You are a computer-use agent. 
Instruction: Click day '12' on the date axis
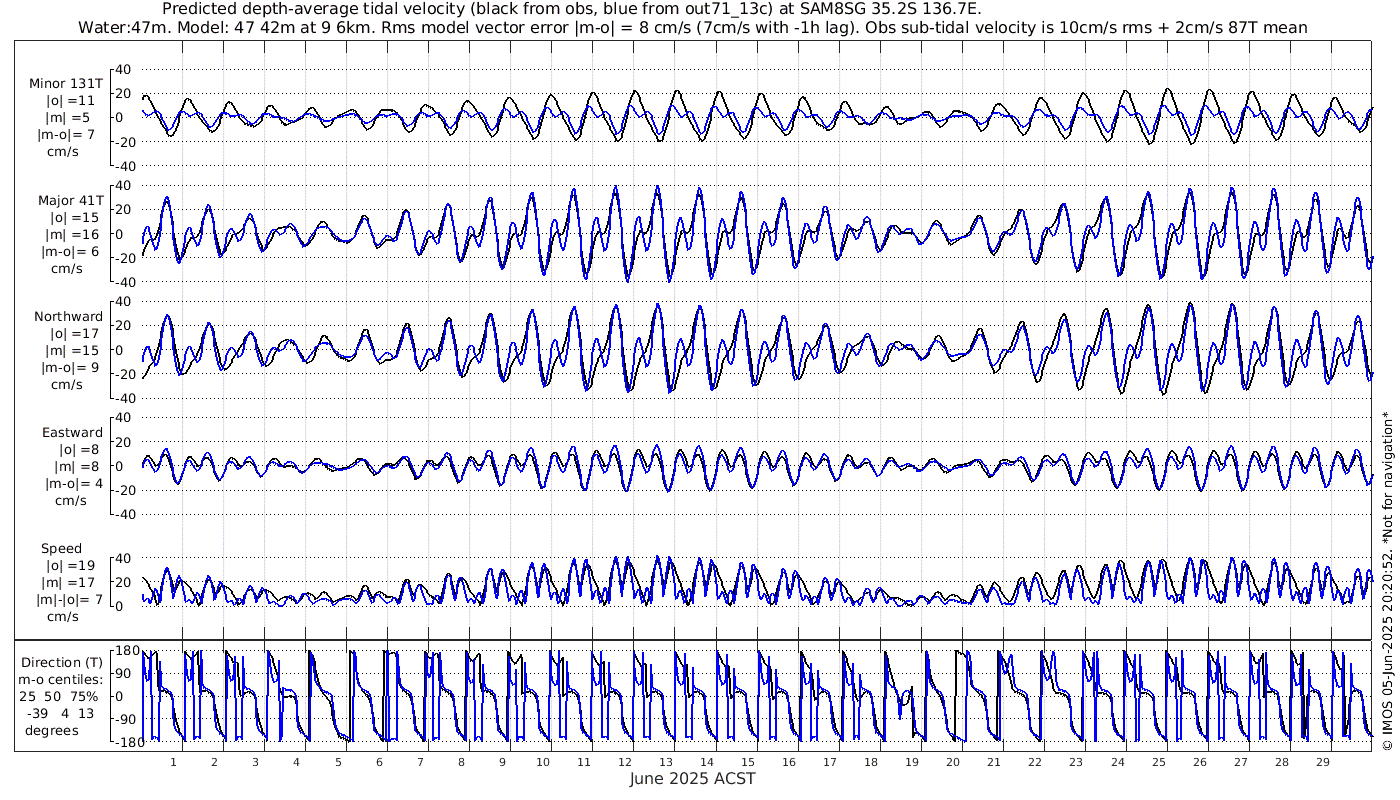(625, 762)
